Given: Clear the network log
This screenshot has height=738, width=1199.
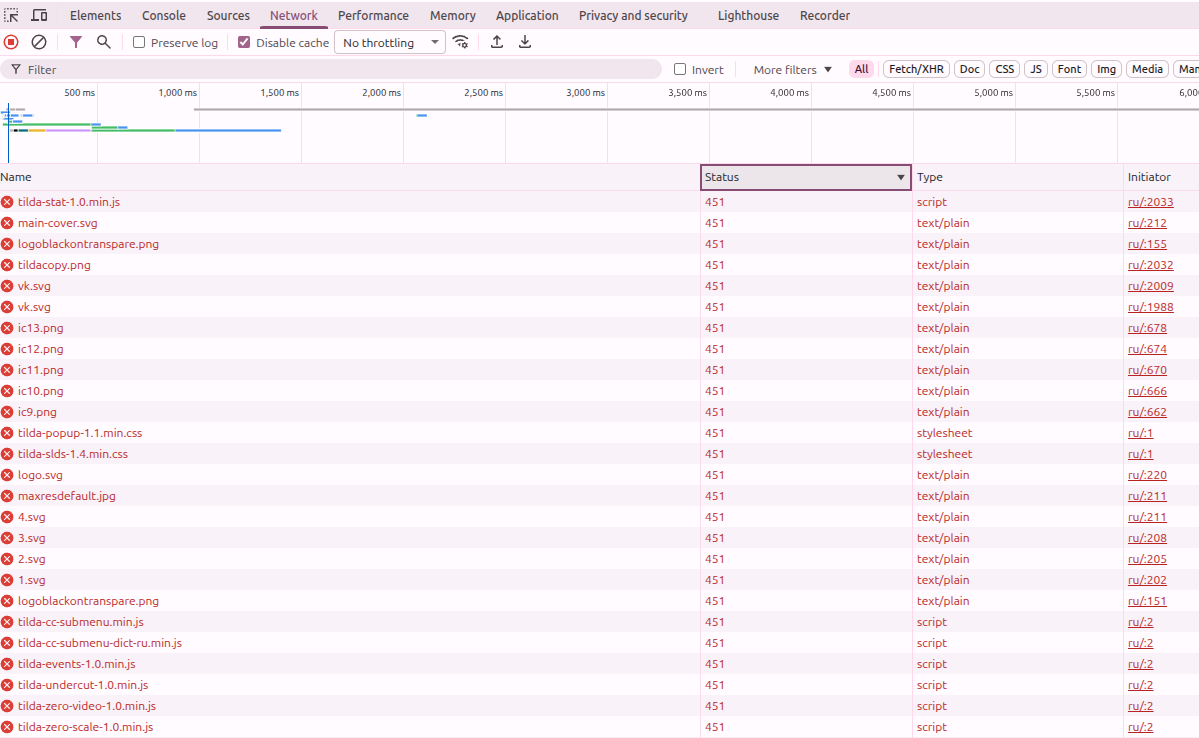Looking at the screenshot, I should pyautogui.click(x=39, y=42).
